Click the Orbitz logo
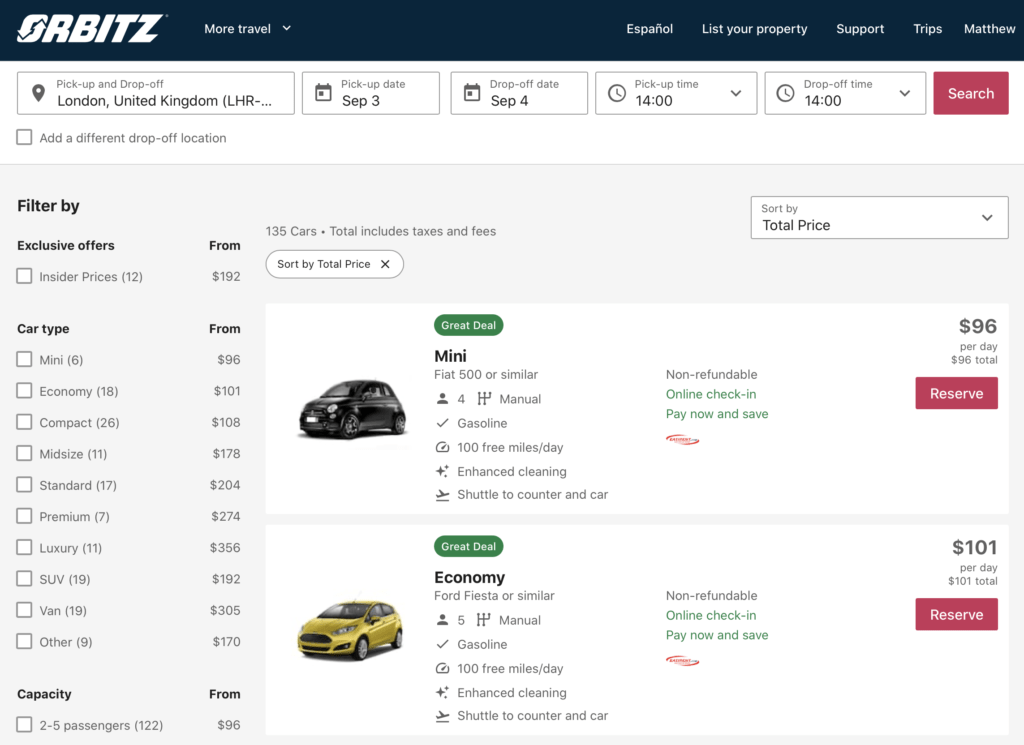1024x745 pixels. [90, 28]
